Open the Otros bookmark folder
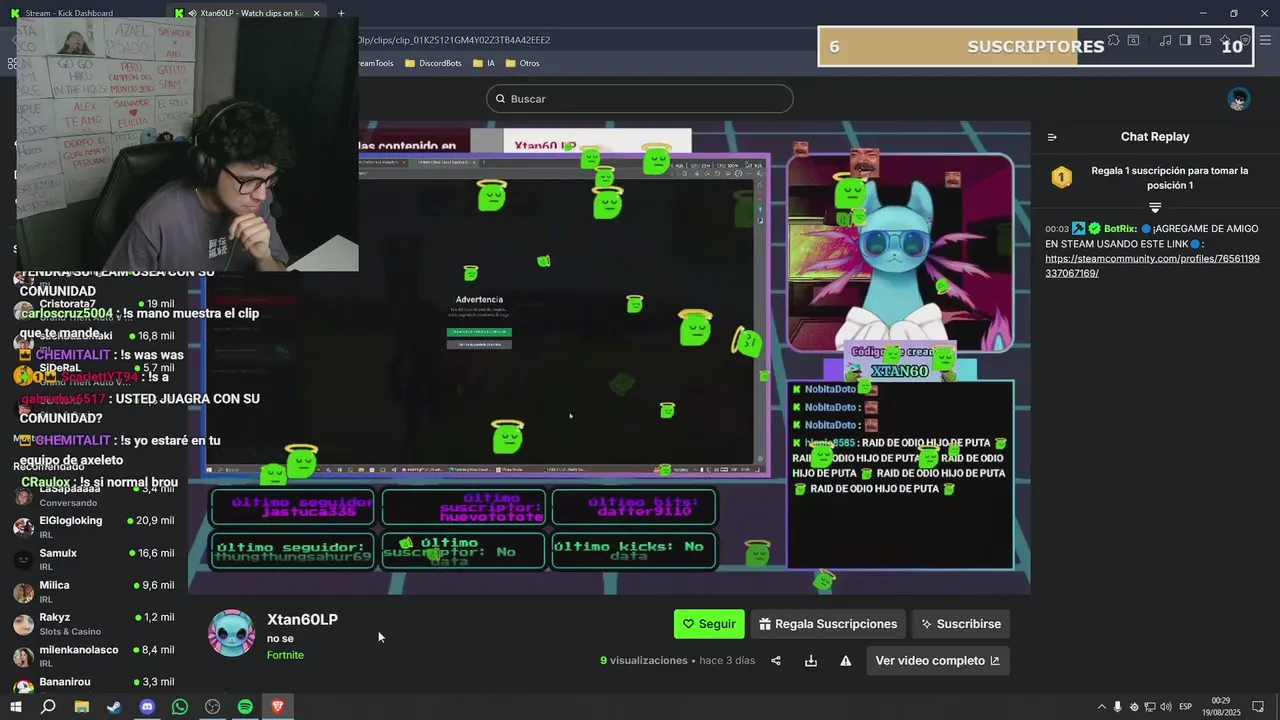This screenshot has height=720, width=1280. [x=523, y=63]
